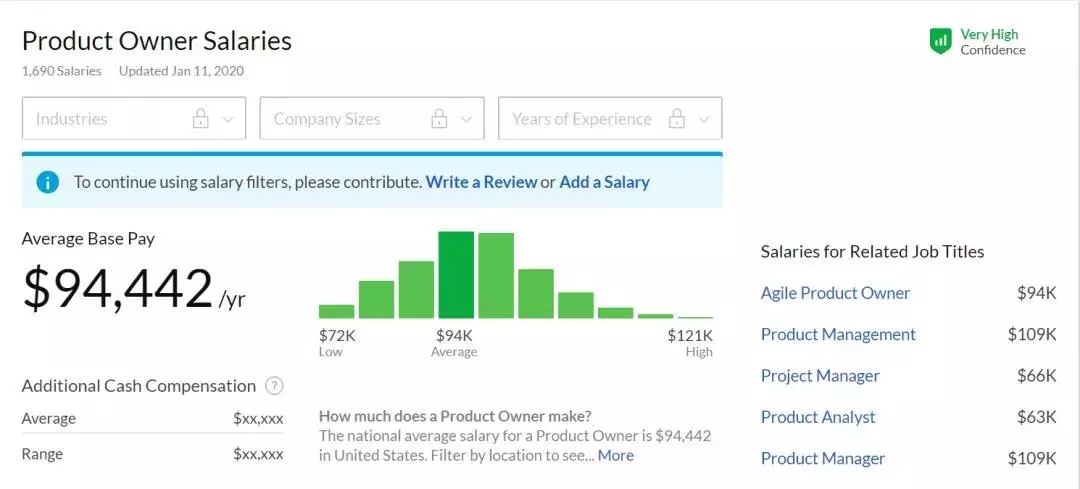This screenshot has width=1080, height=489.
Task: Open Project Manager salary link
Action: (x=820, y=376)
